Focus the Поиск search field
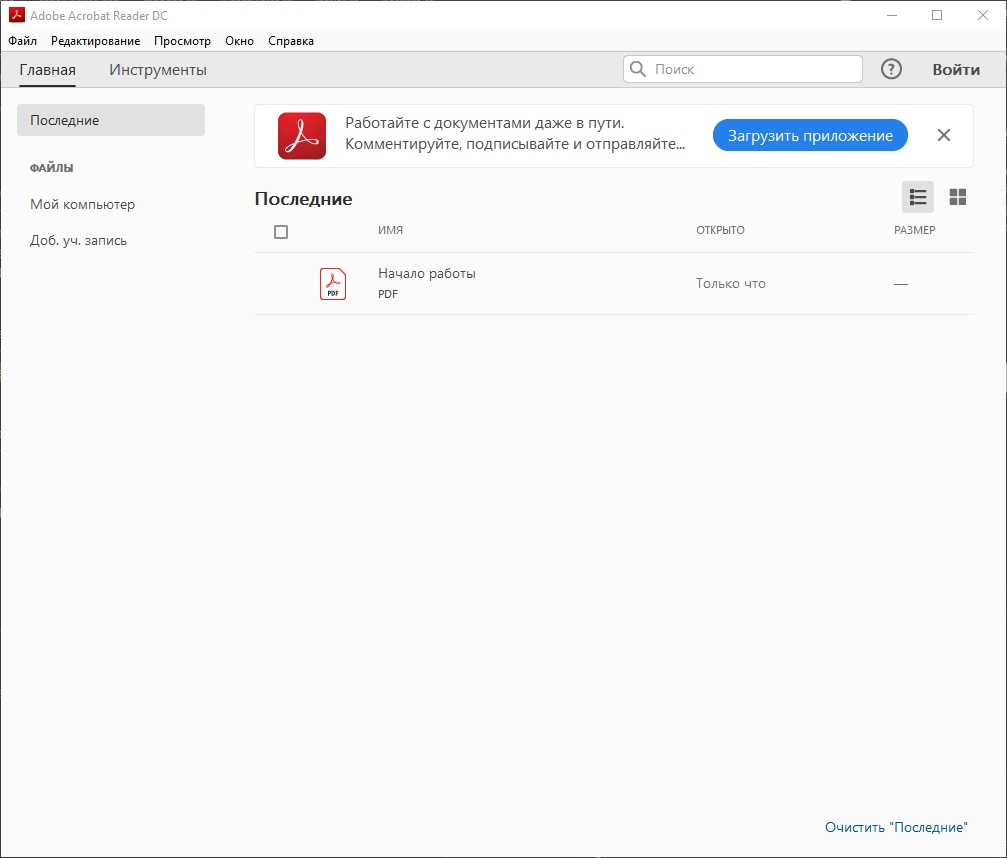Screen dimensions: 1007x858 742,69
